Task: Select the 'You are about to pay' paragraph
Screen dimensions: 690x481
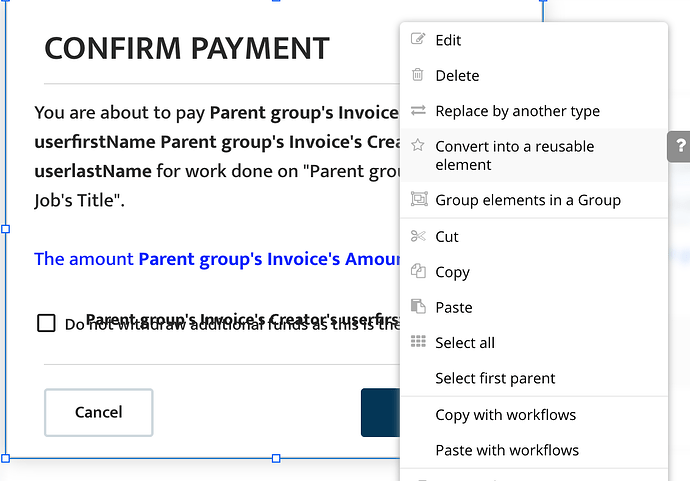Action: click(x=217, y=156)
